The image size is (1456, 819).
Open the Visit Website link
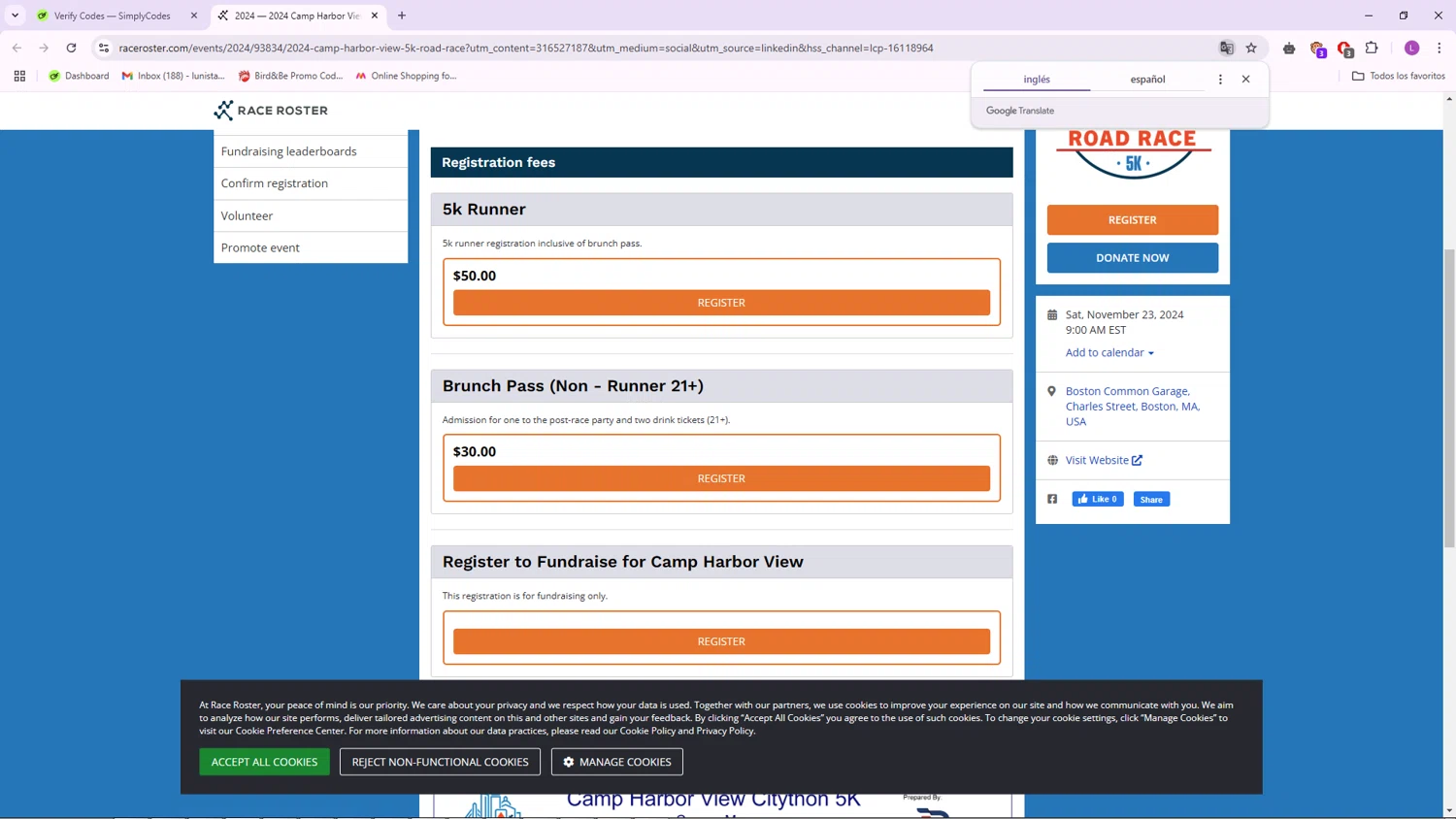(1104, 460)
